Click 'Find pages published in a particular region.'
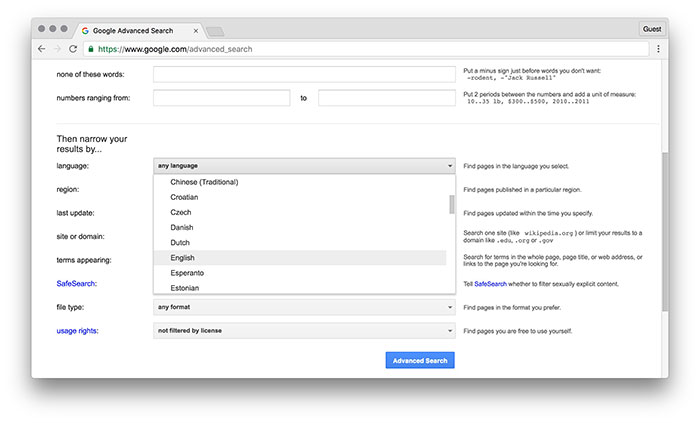 click(x=522, y=190)
